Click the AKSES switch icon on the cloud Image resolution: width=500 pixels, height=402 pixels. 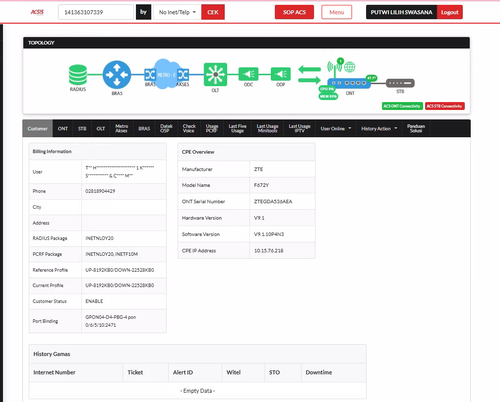pyautogui.click(x=183, y=75)
